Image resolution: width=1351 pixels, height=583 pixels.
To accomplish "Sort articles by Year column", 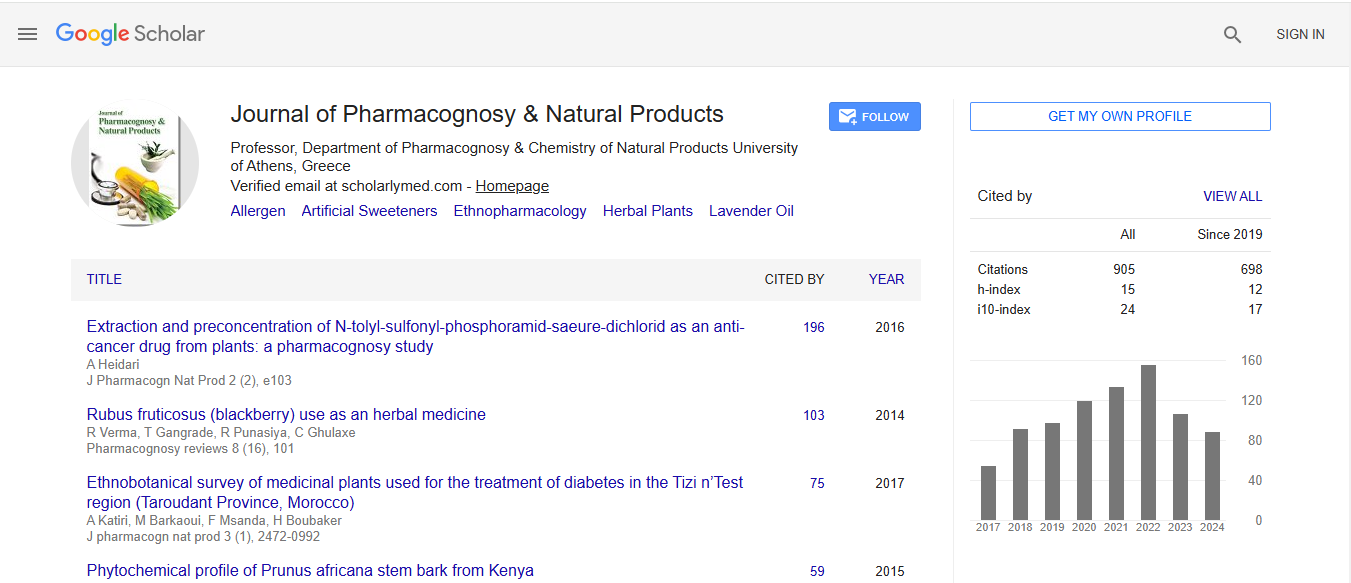I will coord(887,280).
